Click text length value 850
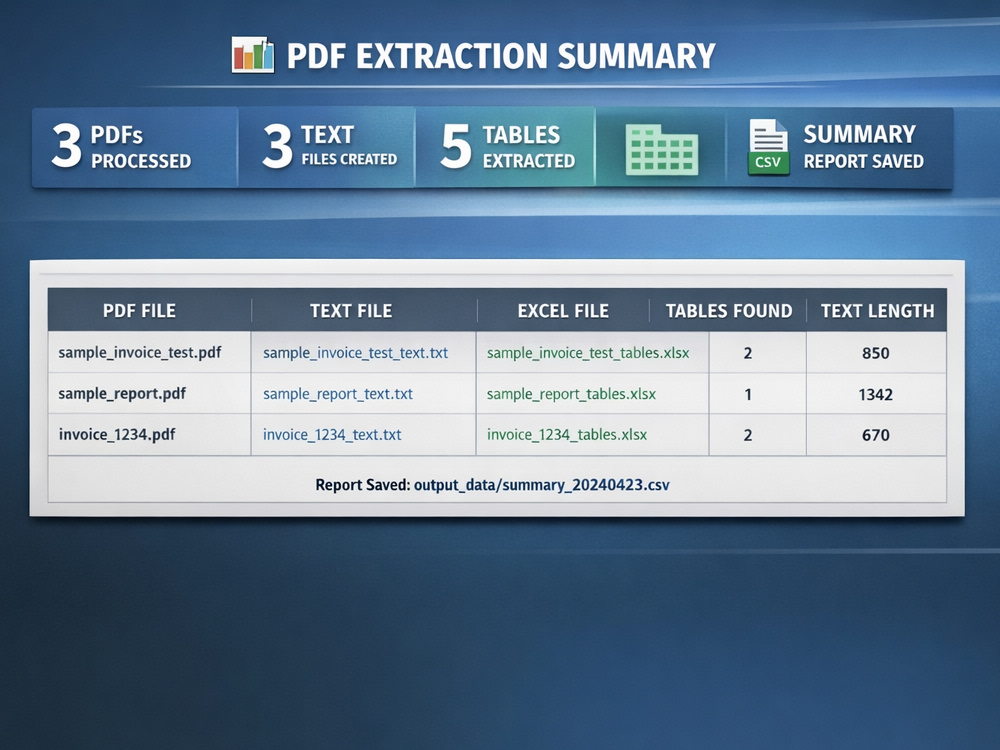 pyautogui.click(x=876, y=353)
